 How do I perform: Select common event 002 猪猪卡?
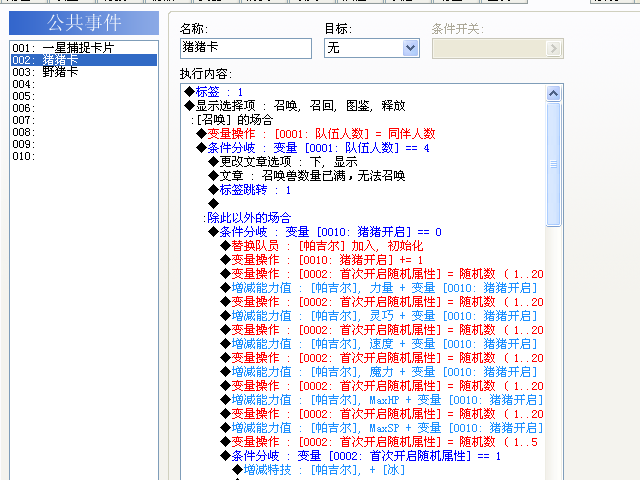pyautogui.click(x=84, y=60)
